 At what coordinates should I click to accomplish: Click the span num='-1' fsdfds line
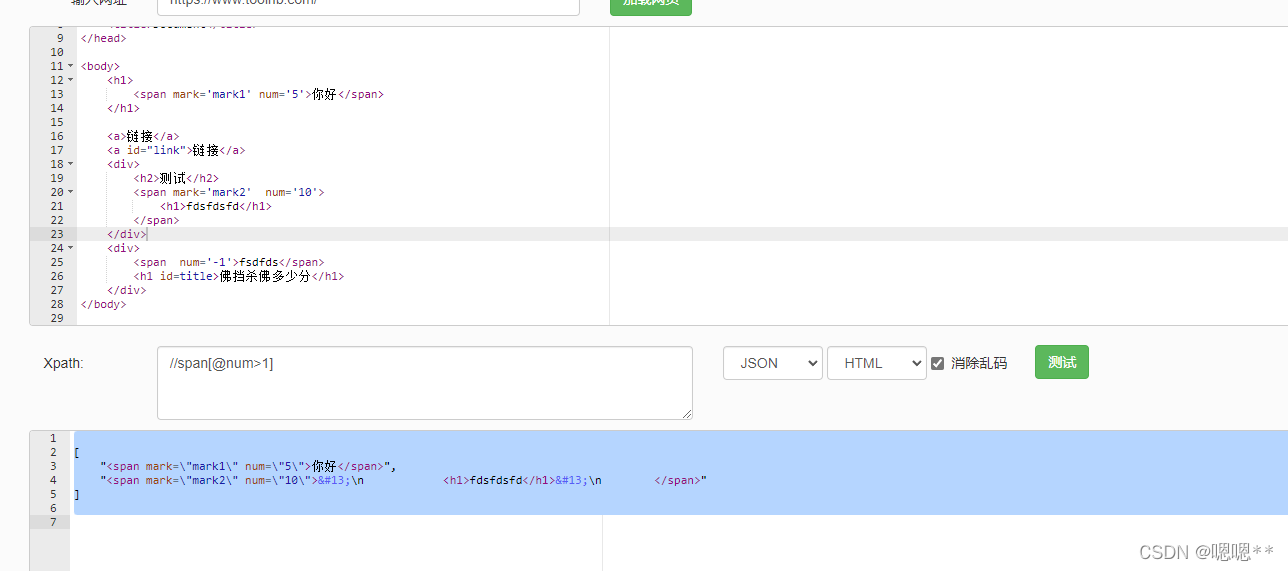[229, 262]
